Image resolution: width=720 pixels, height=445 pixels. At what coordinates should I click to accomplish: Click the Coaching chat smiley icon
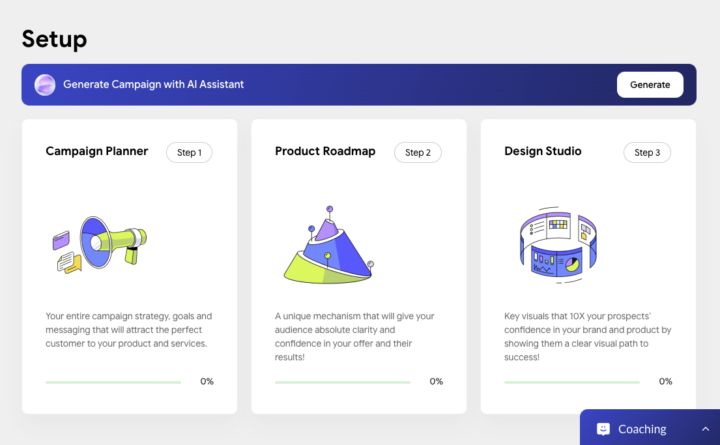tap(603, 429)
